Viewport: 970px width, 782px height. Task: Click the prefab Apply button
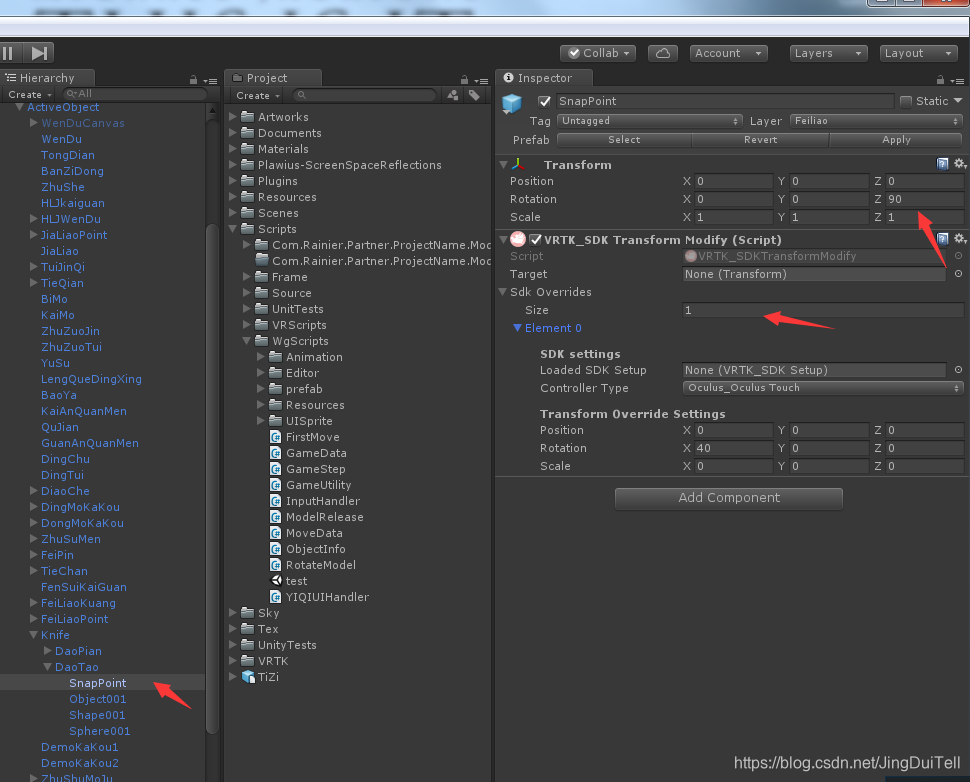click(x=896, y=140)
